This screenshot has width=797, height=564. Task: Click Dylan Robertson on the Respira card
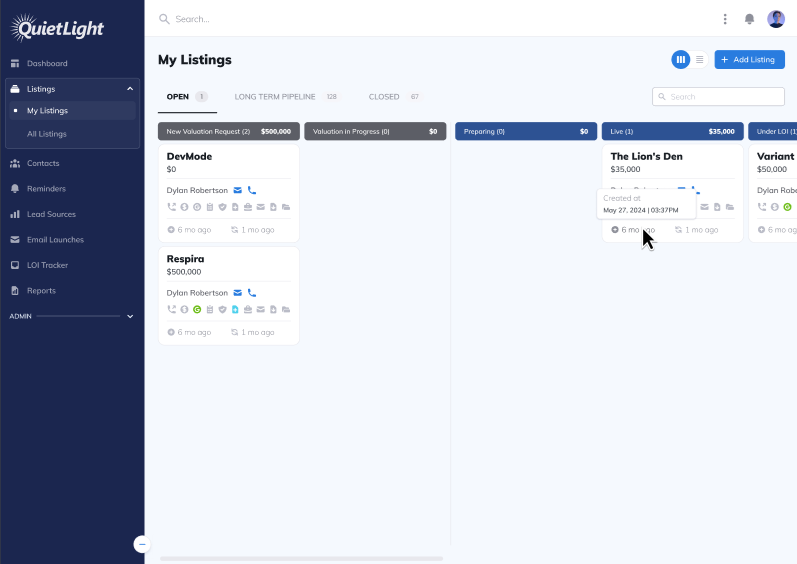pos(197,293)
